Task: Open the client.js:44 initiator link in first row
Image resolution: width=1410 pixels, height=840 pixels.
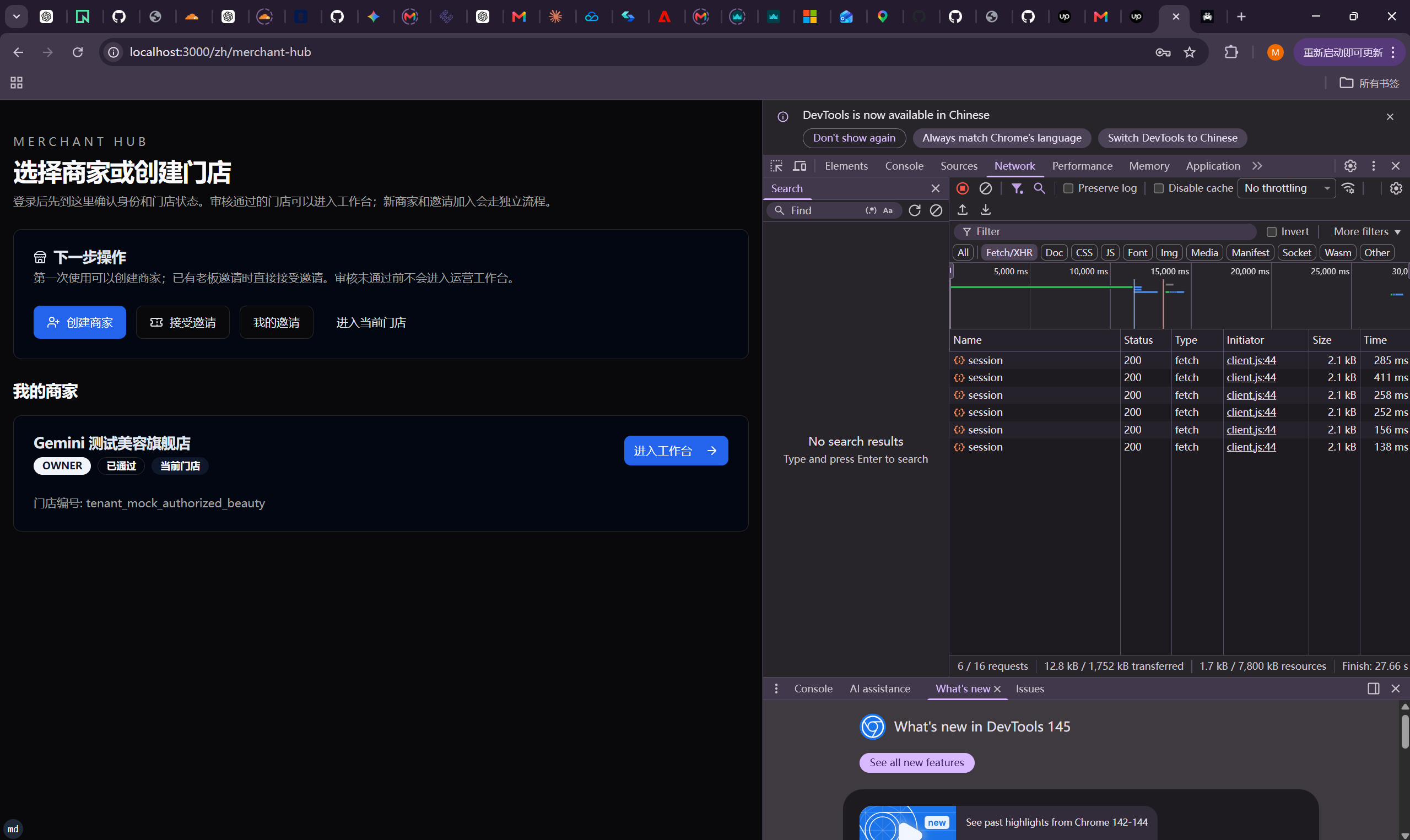Action: 1251,361
